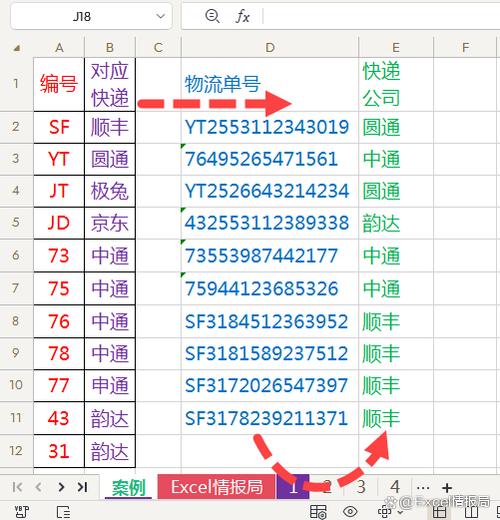Click tracking number SF3181589237512
This screenshot has height=520, width=500.
[270, 353]
